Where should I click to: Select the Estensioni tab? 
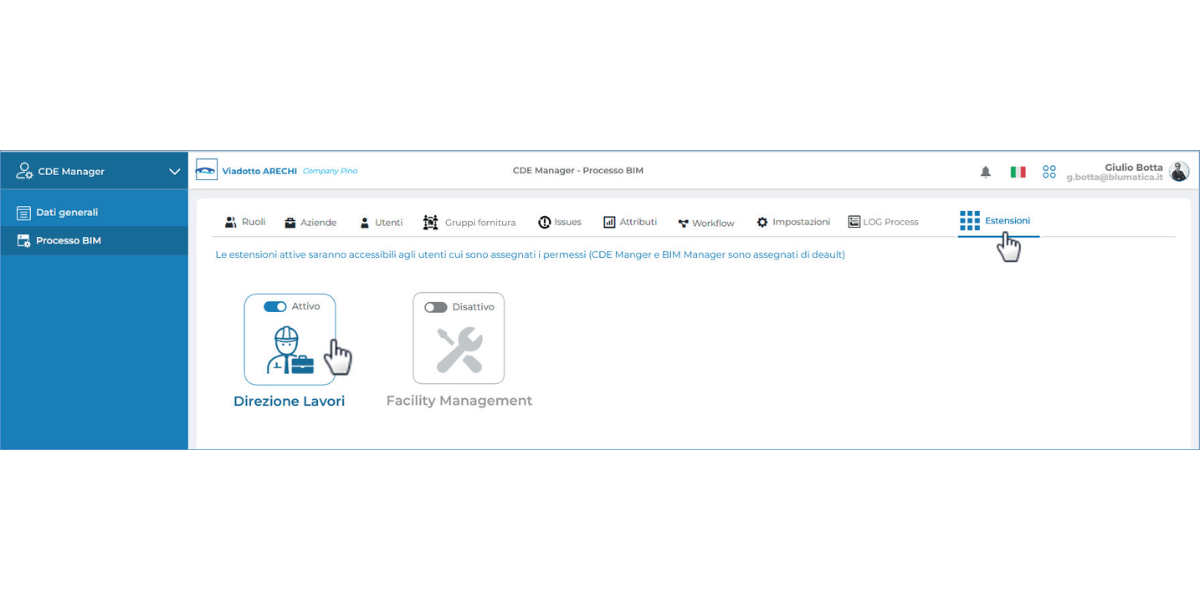pyautogui.click(x=996, y=221)
